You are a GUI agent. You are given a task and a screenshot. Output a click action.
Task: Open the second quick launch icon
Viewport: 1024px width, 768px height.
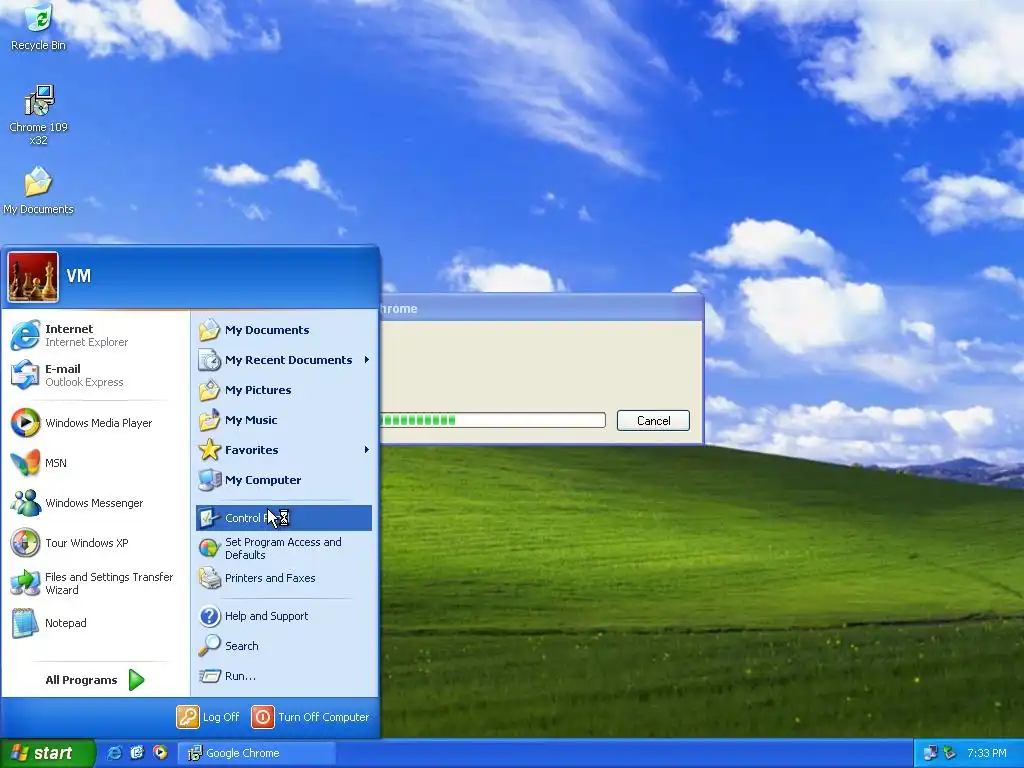[137, 753]
